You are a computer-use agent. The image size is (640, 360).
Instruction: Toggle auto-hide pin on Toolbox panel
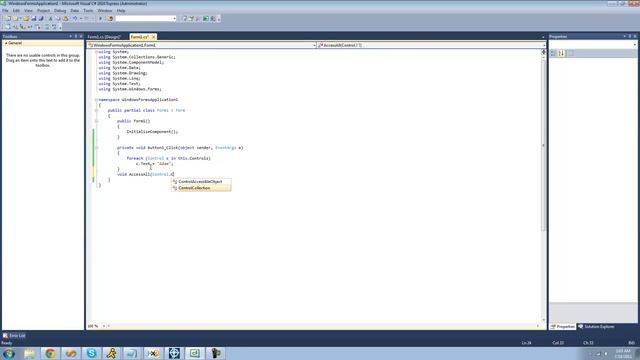pyautogui.click(x=76, y=36)
